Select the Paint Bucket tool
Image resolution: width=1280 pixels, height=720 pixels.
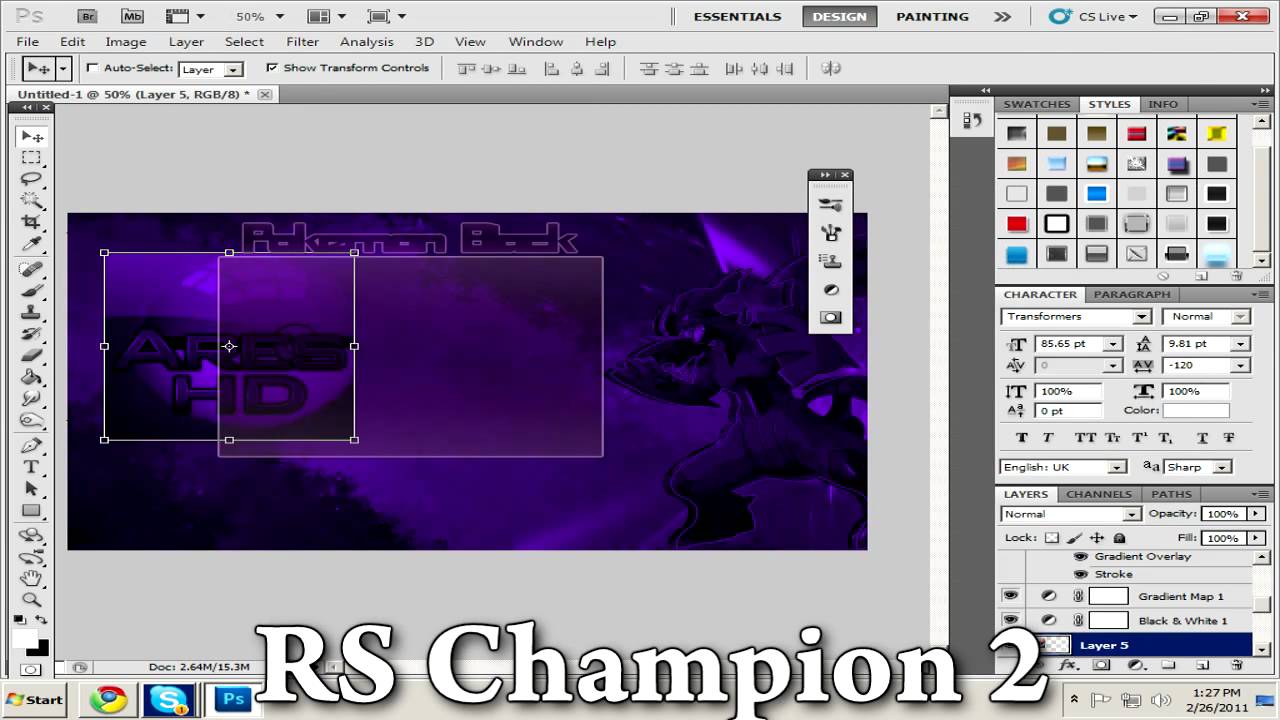(x=32, y=377)
